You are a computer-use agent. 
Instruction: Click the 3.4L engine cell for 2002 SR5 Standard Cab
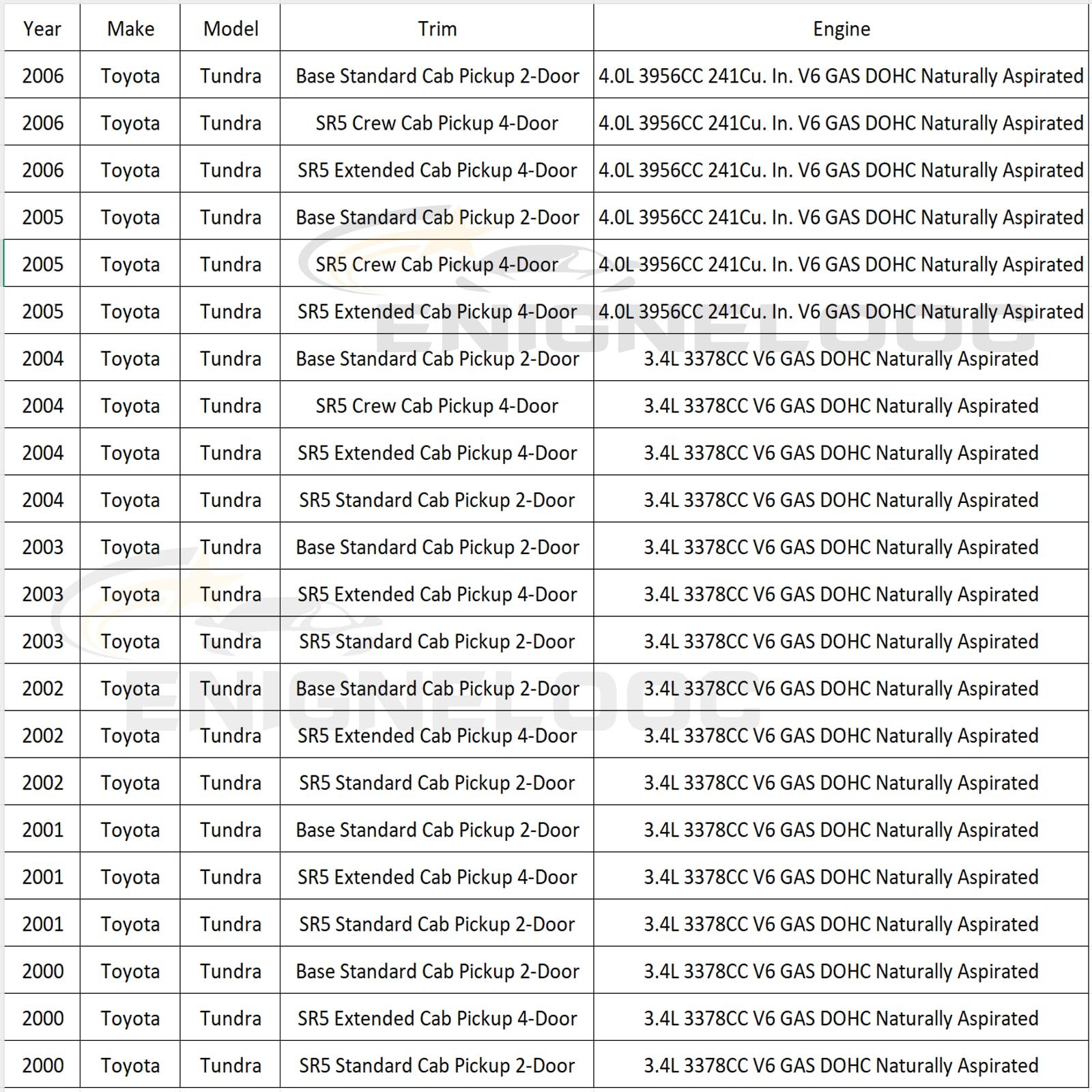(842, 781)
